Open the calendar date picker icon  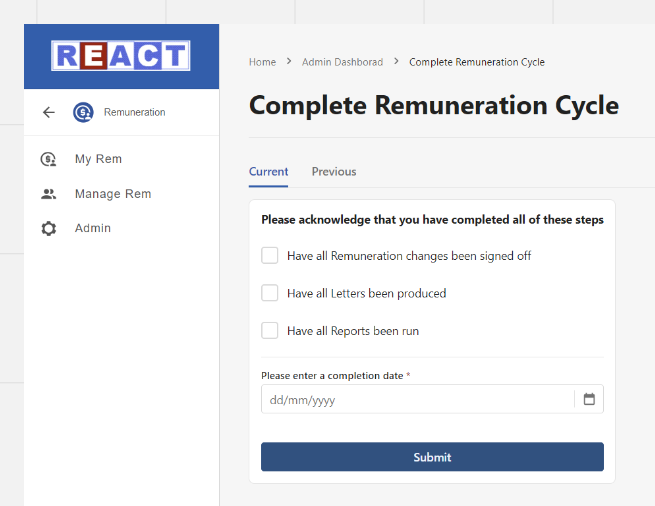pyautogui.click(x=589, y=399)
